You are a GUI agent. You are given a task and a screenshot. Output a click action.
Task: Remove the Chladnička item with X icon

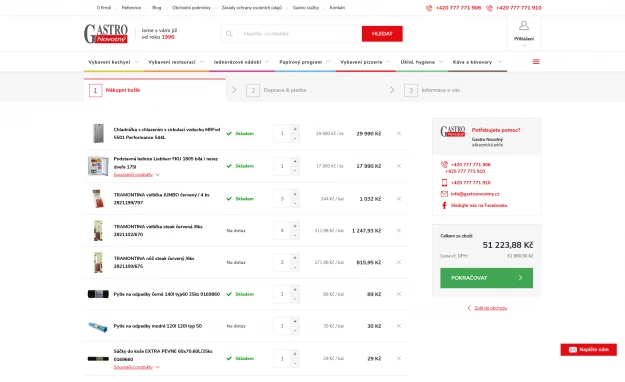[399, 134]
